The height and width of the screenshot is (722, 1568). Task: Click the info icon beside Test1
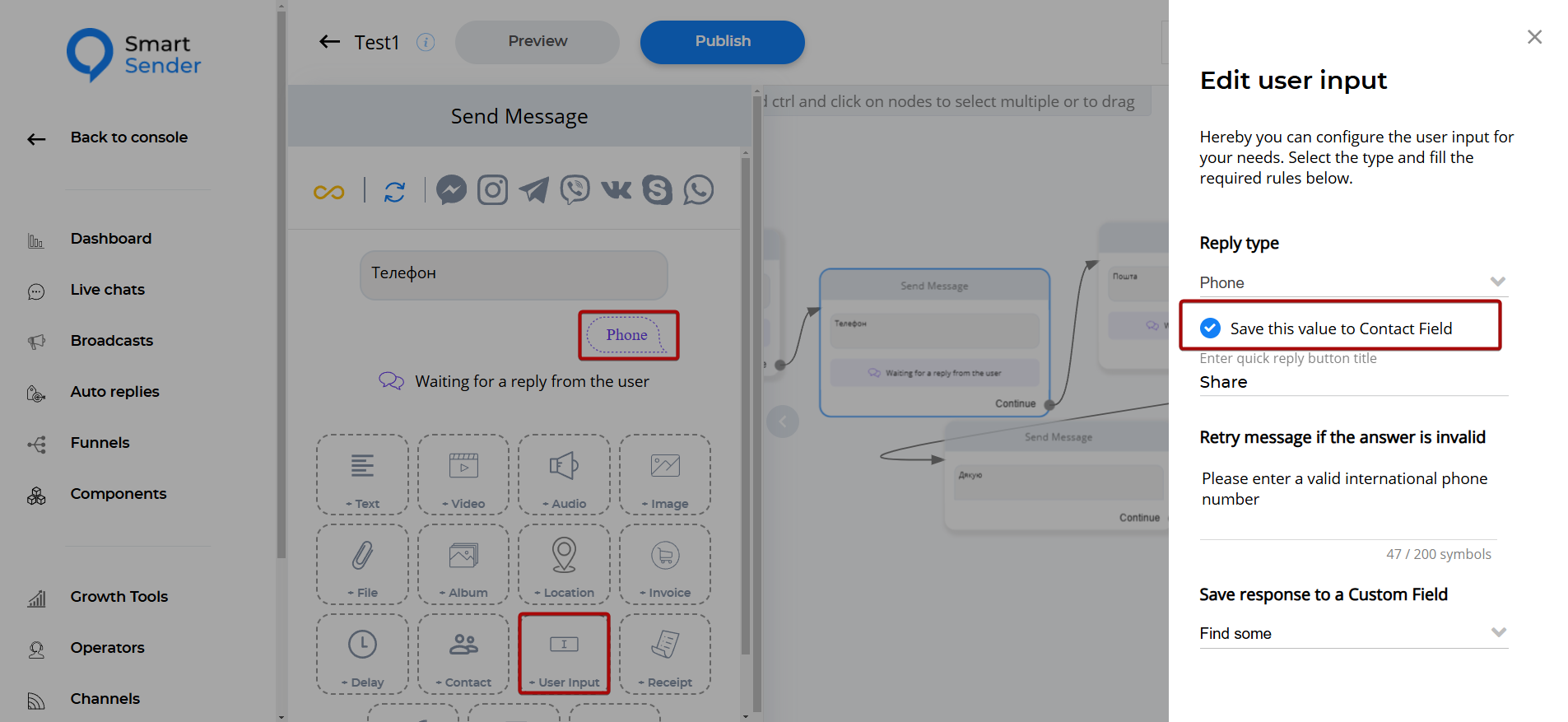426,42
